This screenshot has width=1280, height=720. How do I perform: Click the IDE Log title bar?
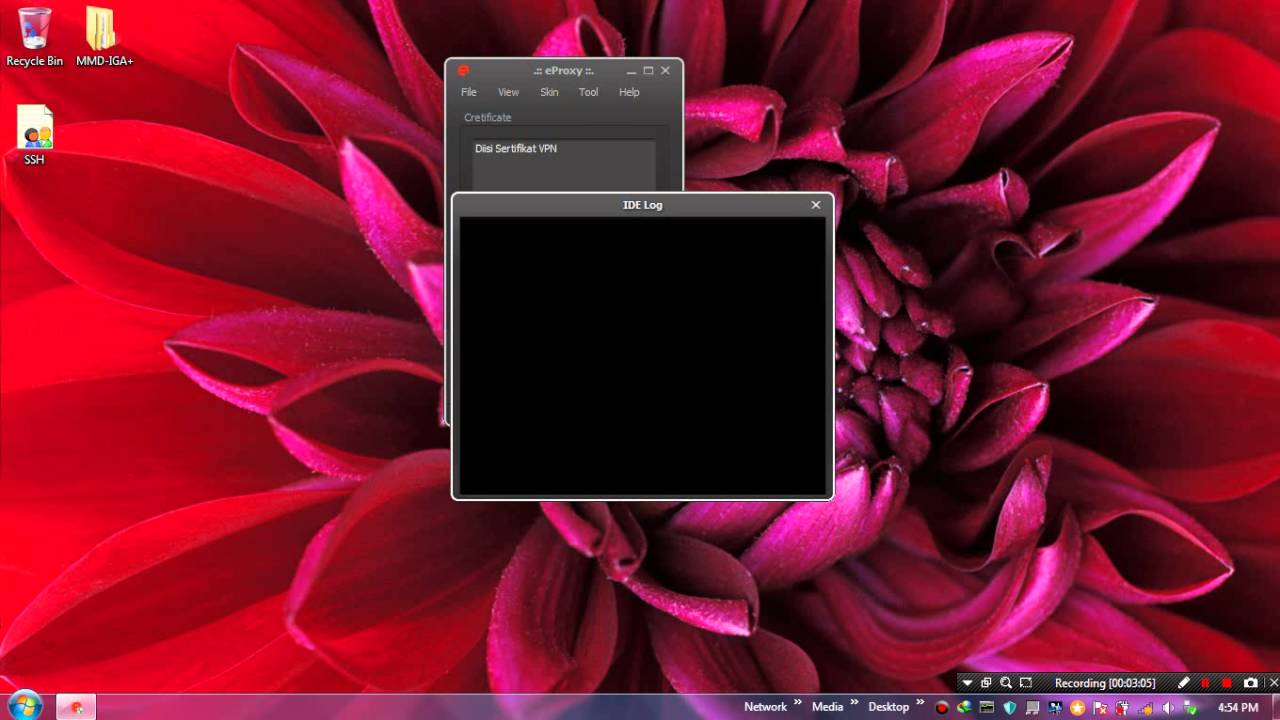642,205
